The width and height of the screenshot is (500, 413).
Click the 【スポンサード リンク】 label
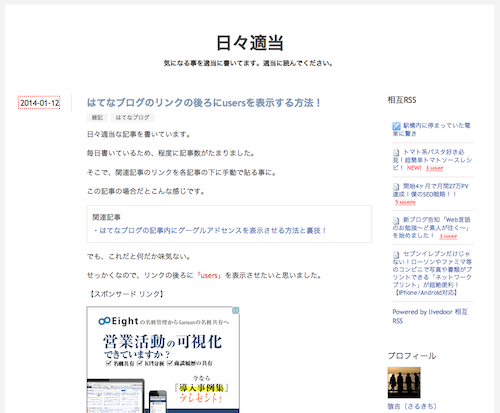[x=126, y=294]
